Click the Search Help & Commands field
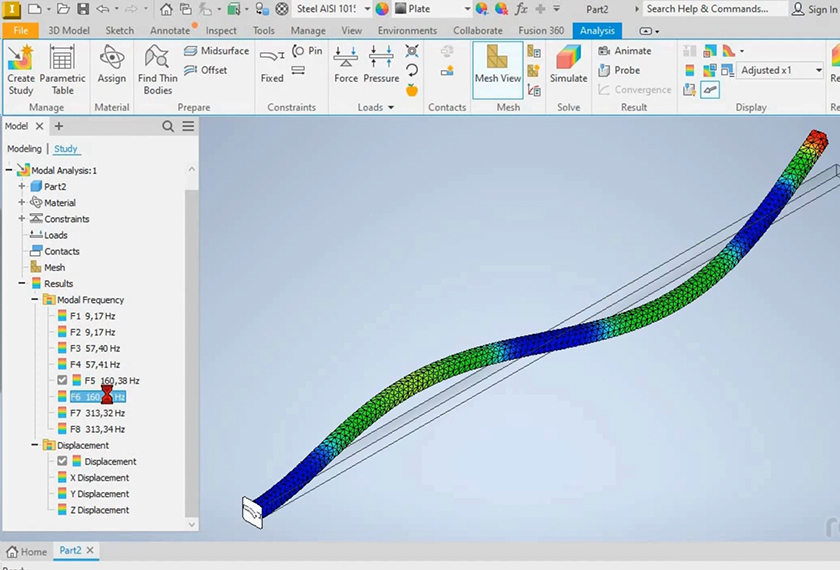 click(x=708, y=9)
